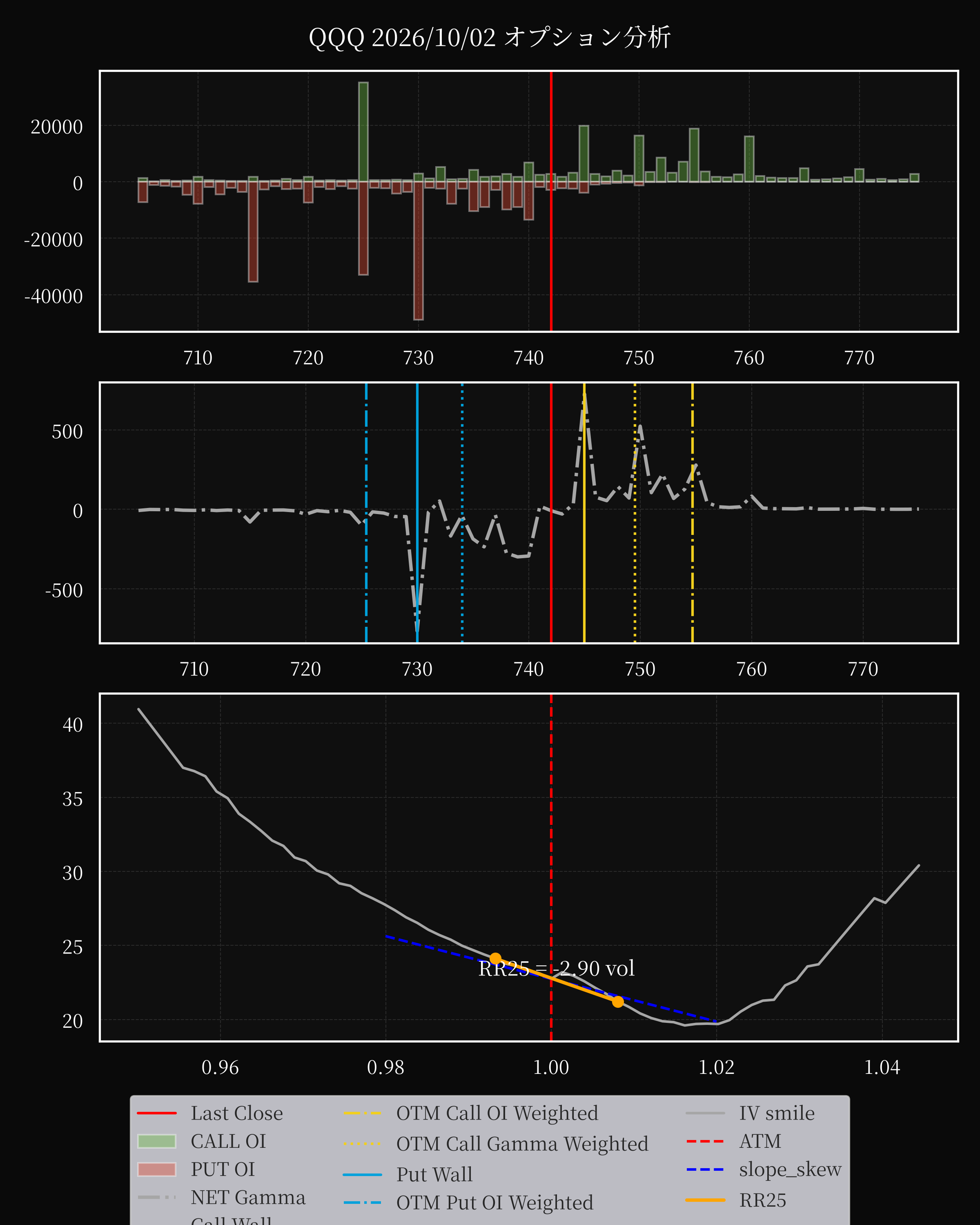The image size is (980, 1225).
Task: Click the yellow dotted vertical line in gamma chart
Action: click(x=635, y=513)
